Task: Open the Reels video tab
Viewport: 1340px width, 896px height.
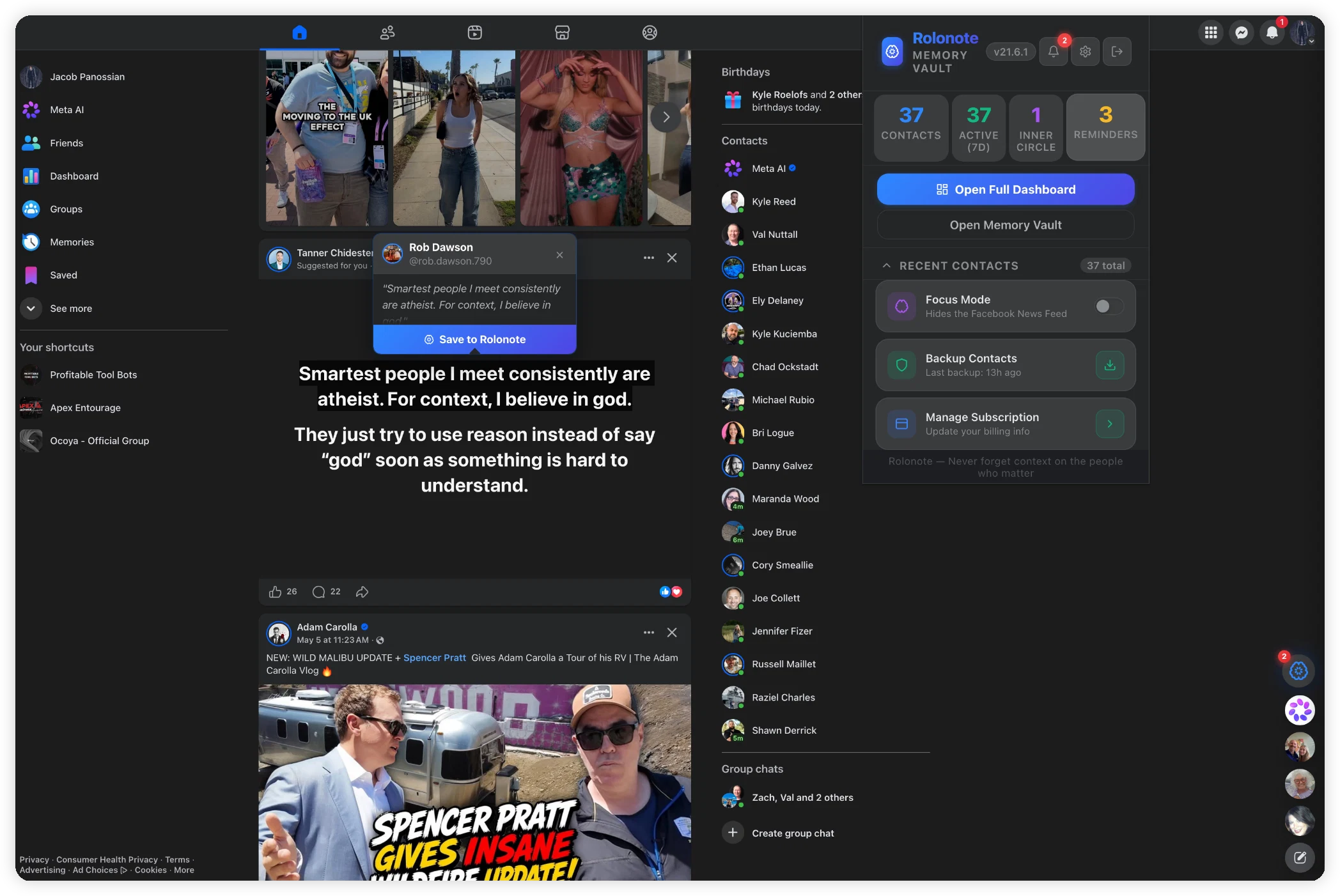Action: pos(475,33)
